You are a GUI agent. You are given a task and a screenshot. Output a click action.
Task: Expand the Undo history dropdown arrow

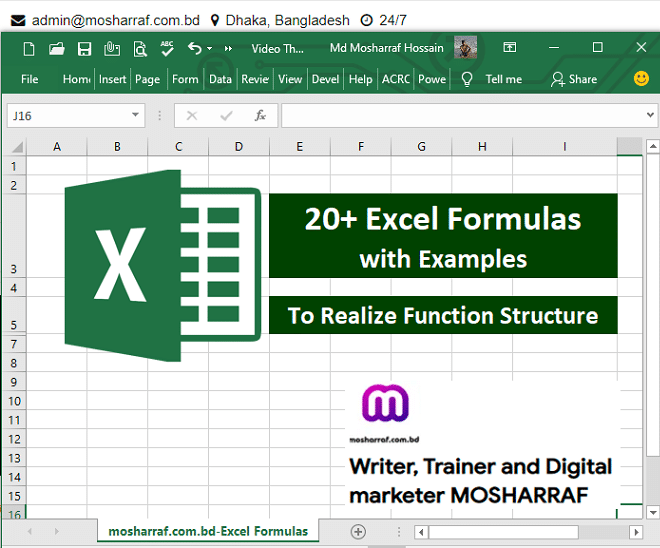point(210,49)
